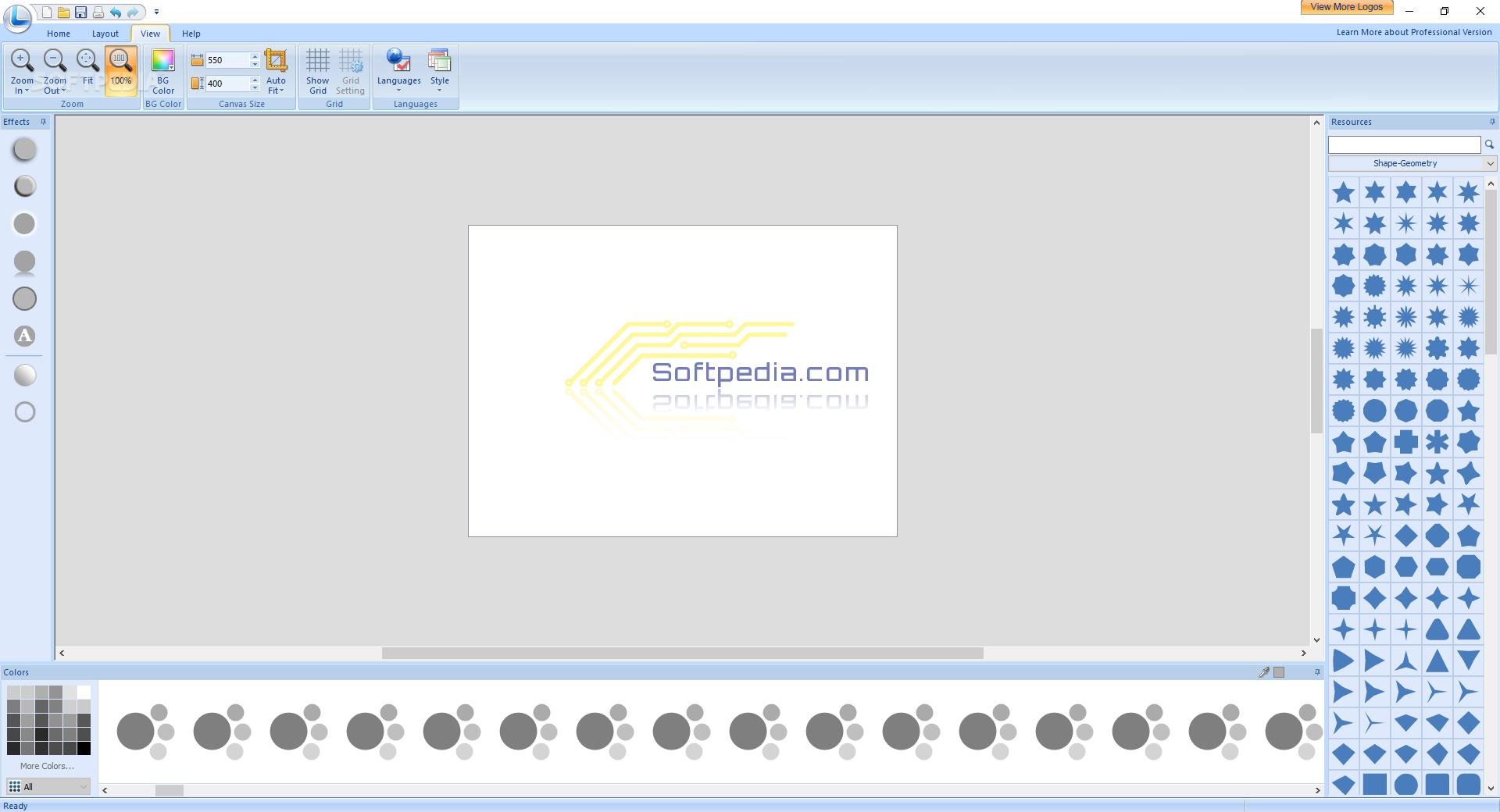Viewport: 1500px width, 812px height.
Task: Undo the last action
Action: (116, 12)
